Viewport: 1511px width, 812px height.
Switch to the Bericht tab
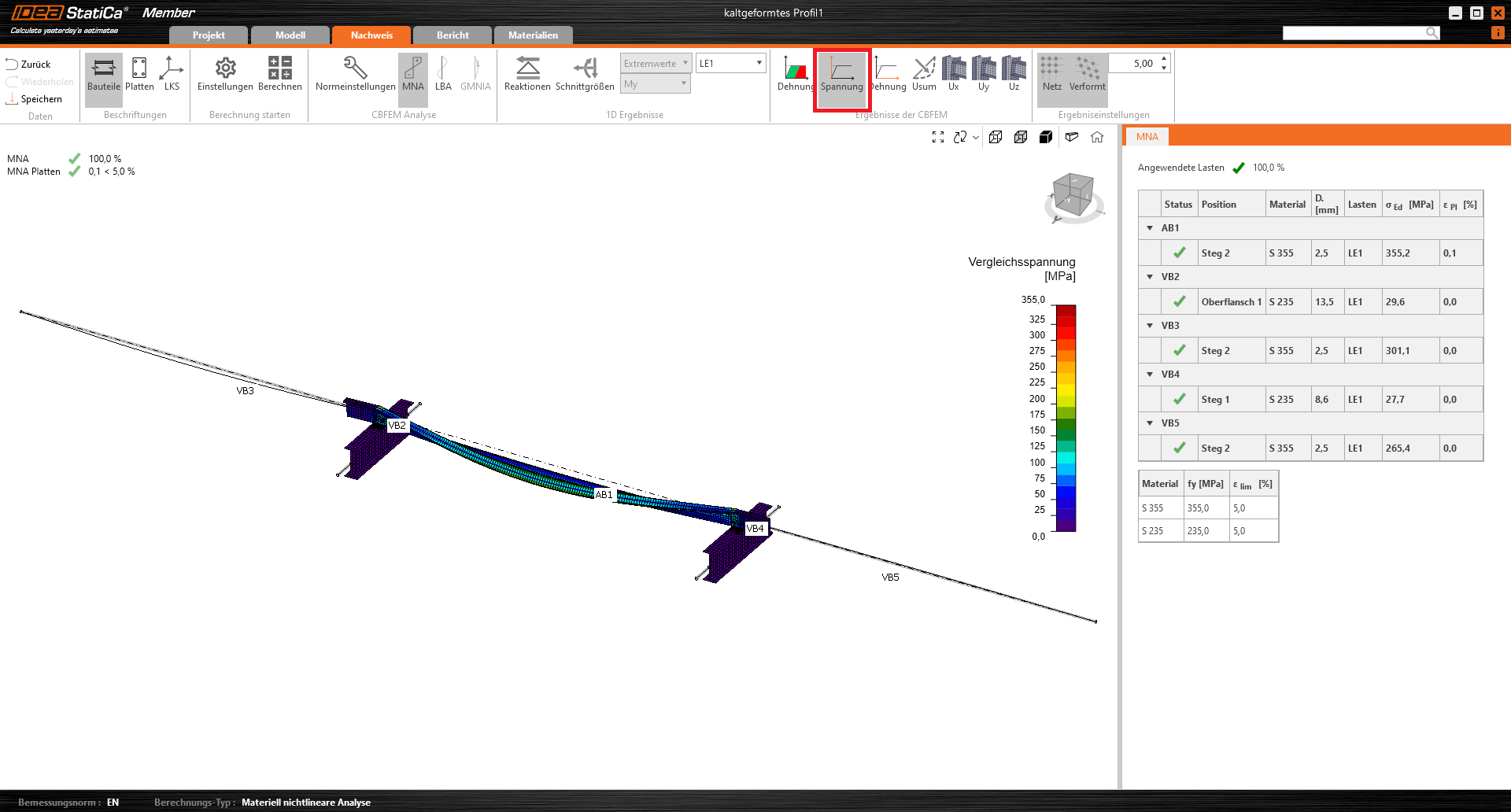coord(453,35)
